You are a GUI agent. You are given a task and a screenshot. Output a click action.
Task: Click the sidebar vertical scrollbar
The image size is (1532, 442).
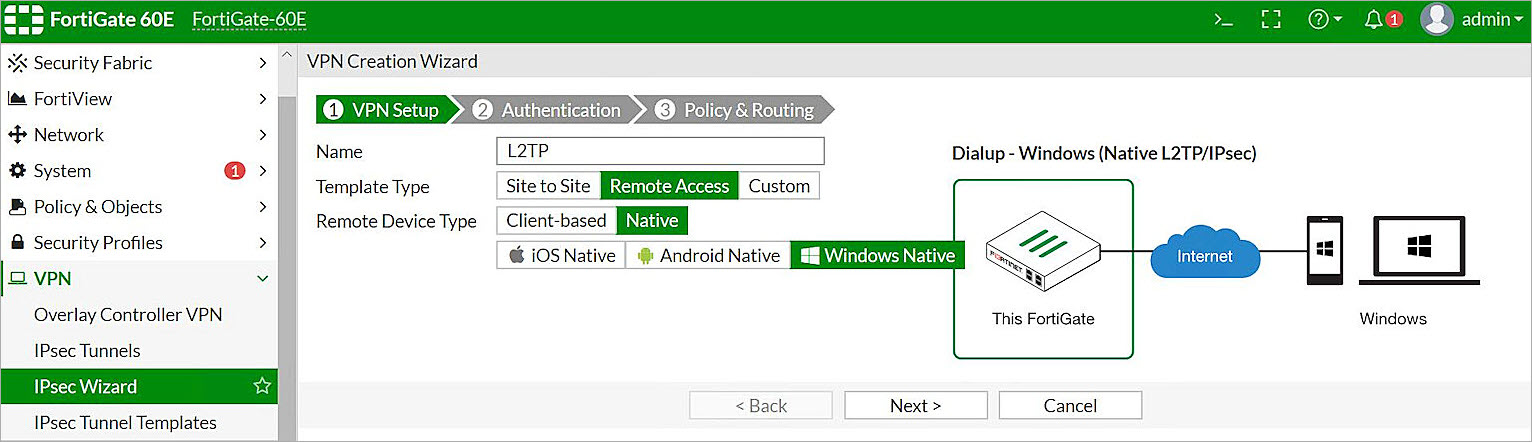click(x=287, y=270)
